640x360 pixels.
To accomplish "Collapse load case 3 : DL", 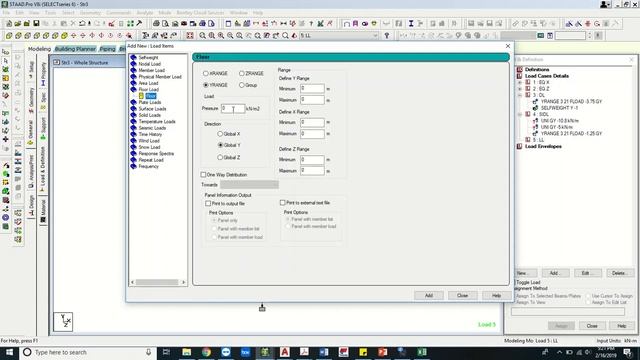I will 520,95.
